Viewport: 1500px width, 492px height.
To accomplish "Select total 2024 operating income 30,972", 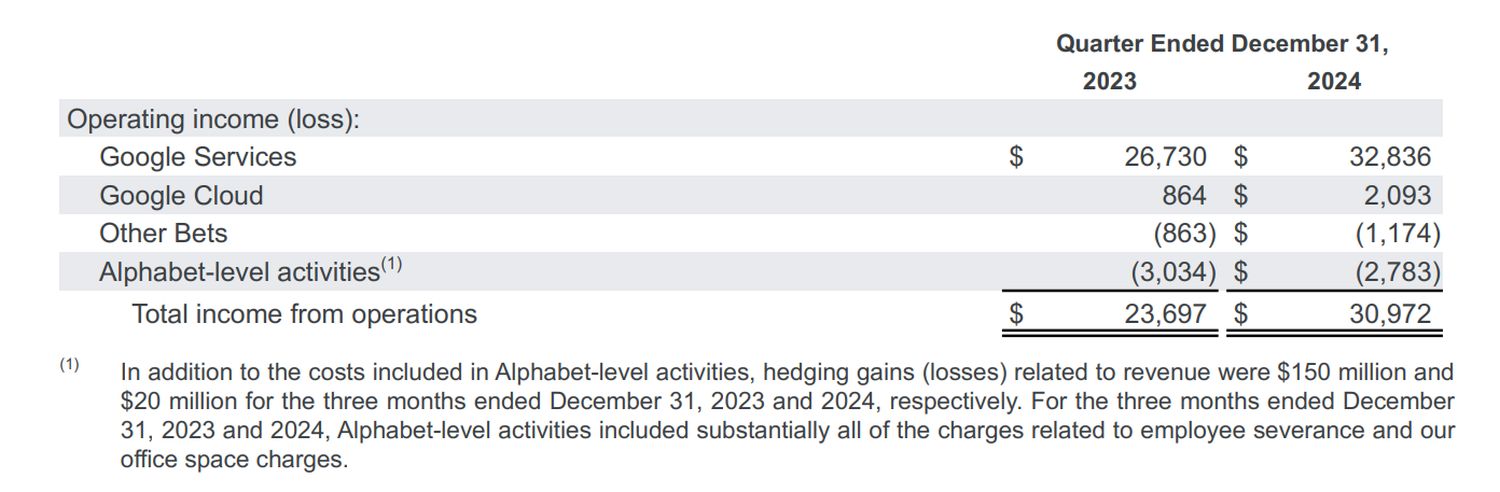I will coord(1391,314).
